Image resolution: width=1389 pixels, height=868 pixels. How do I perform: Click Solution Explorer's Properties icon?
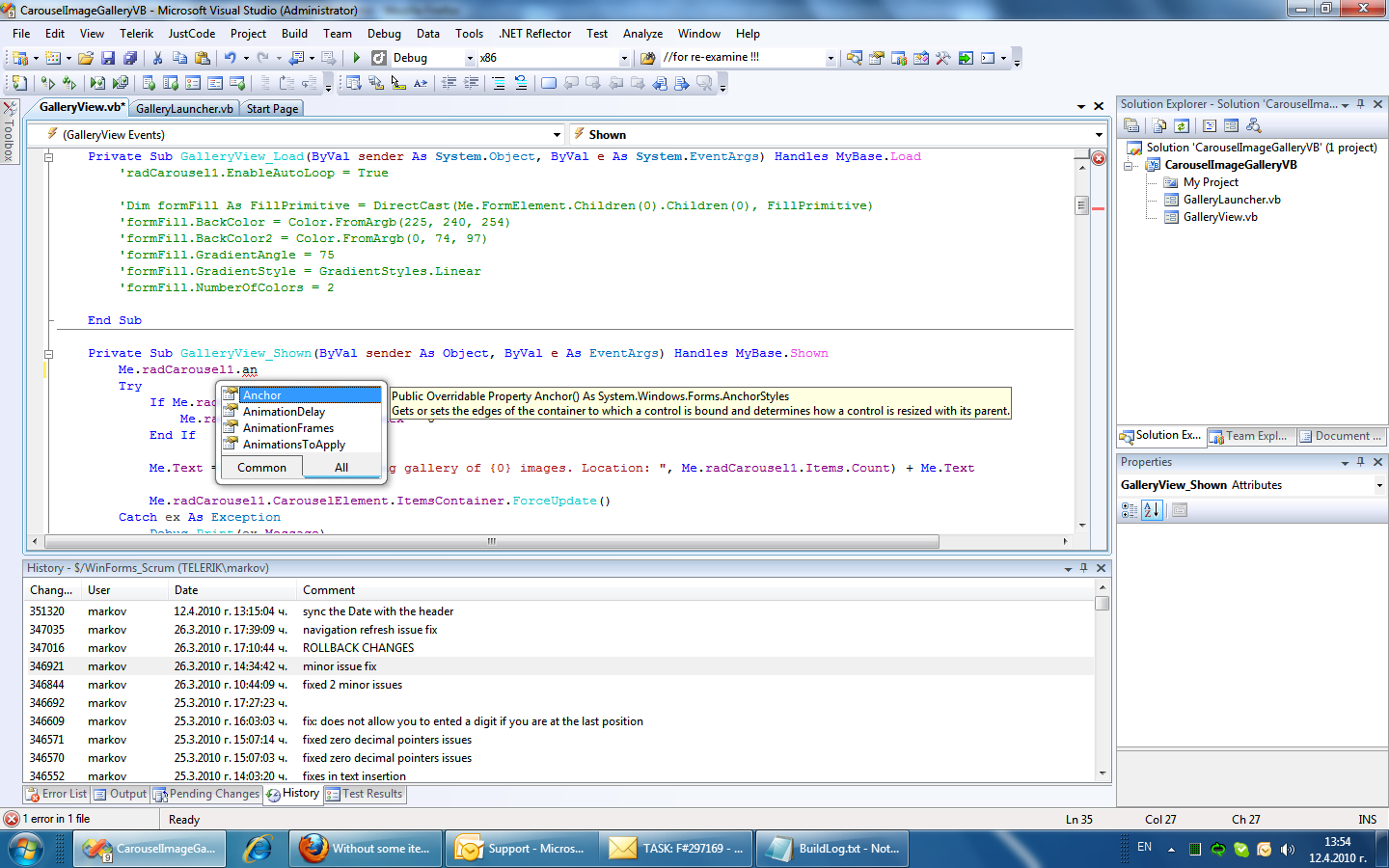tap(1132, 125)
